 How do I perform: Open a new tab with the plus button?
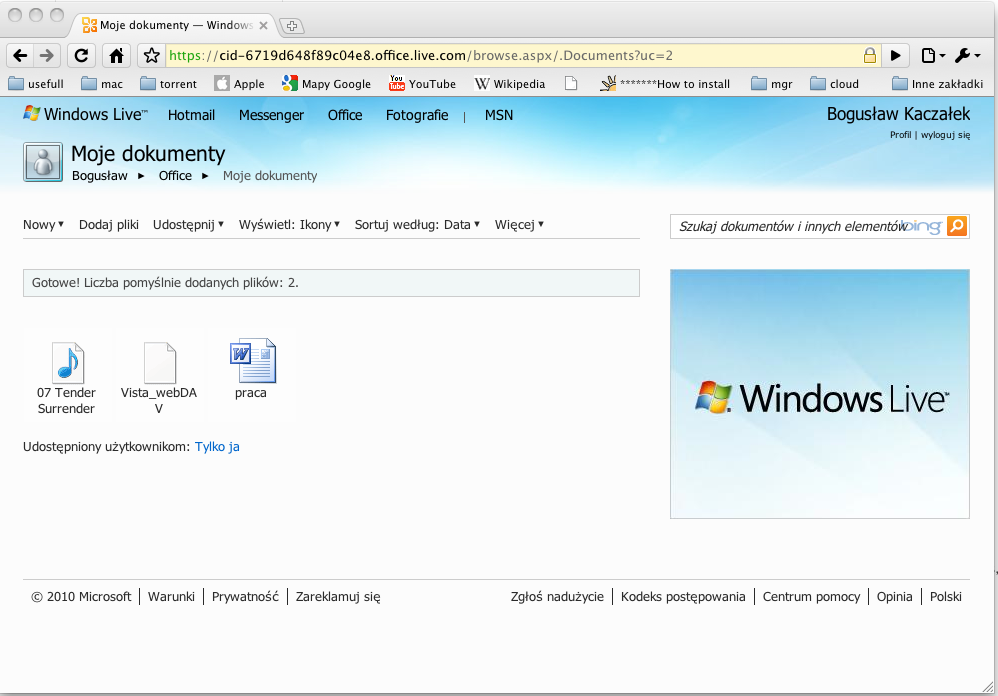pyautogui.click(x=292, y=26)
